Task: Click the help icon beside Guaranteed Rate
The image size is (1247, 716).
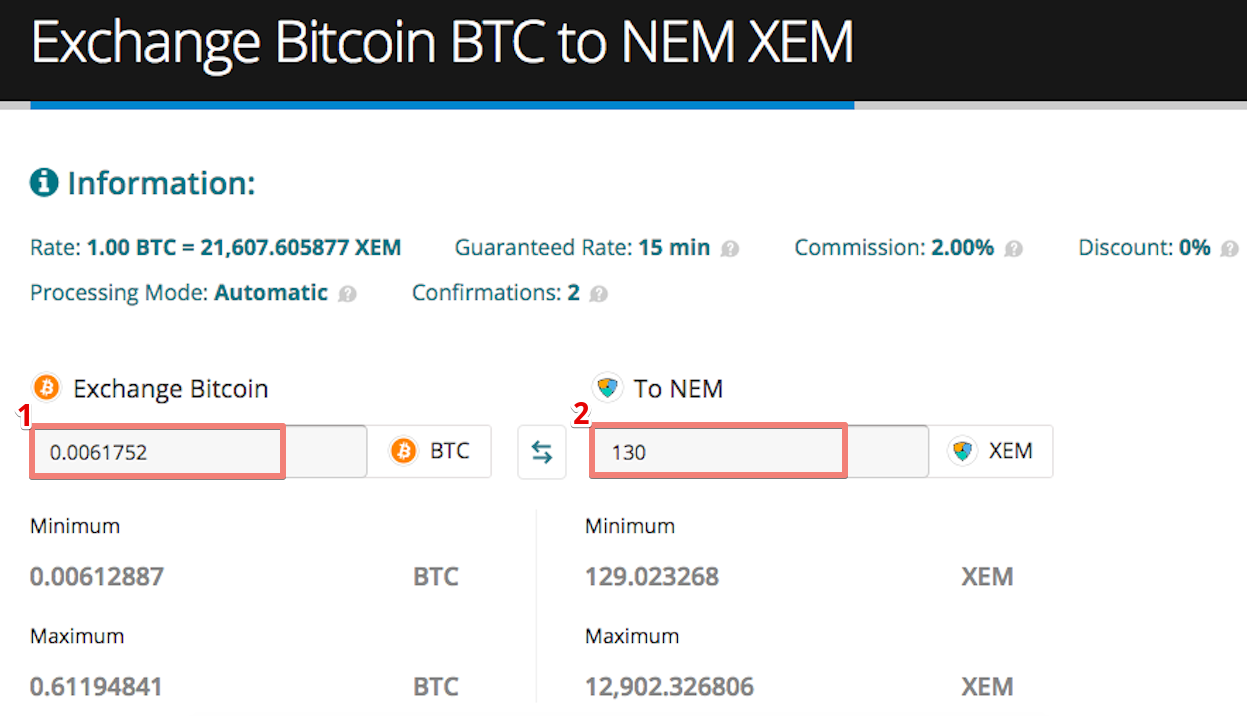Action: pyautogui.click(x=730, y=249)
